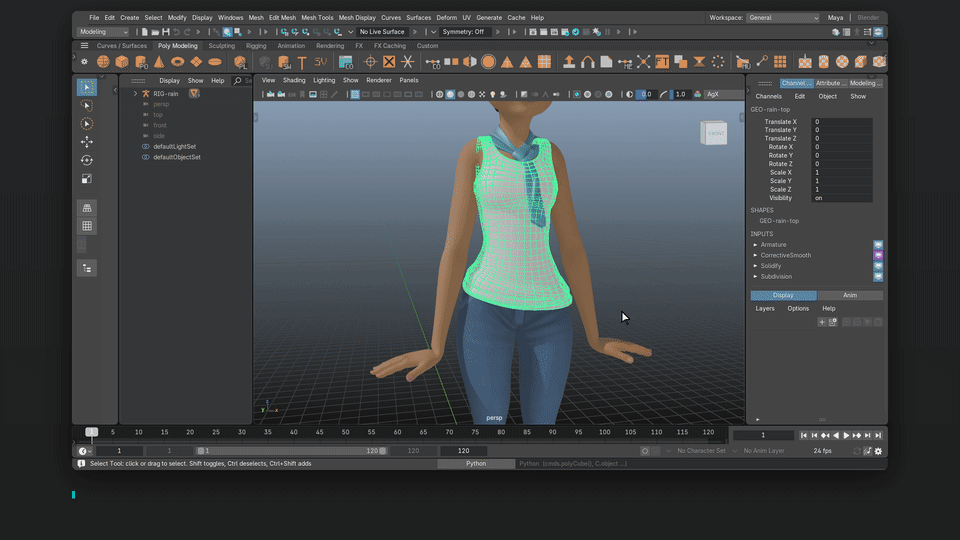Toggle smooth shade all viewport icon
Image resolution: width=960 pixels, height=540 pixels.
450,94
